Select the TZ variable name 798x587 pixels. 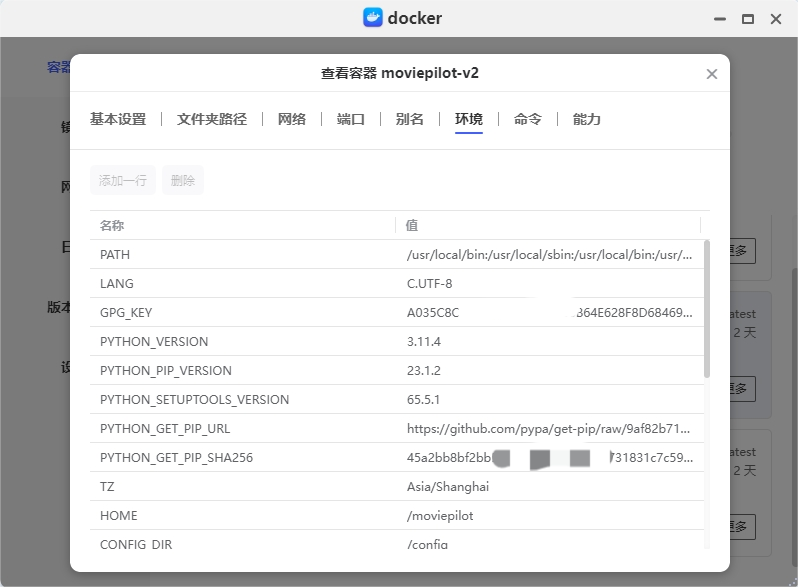point(107,487)
